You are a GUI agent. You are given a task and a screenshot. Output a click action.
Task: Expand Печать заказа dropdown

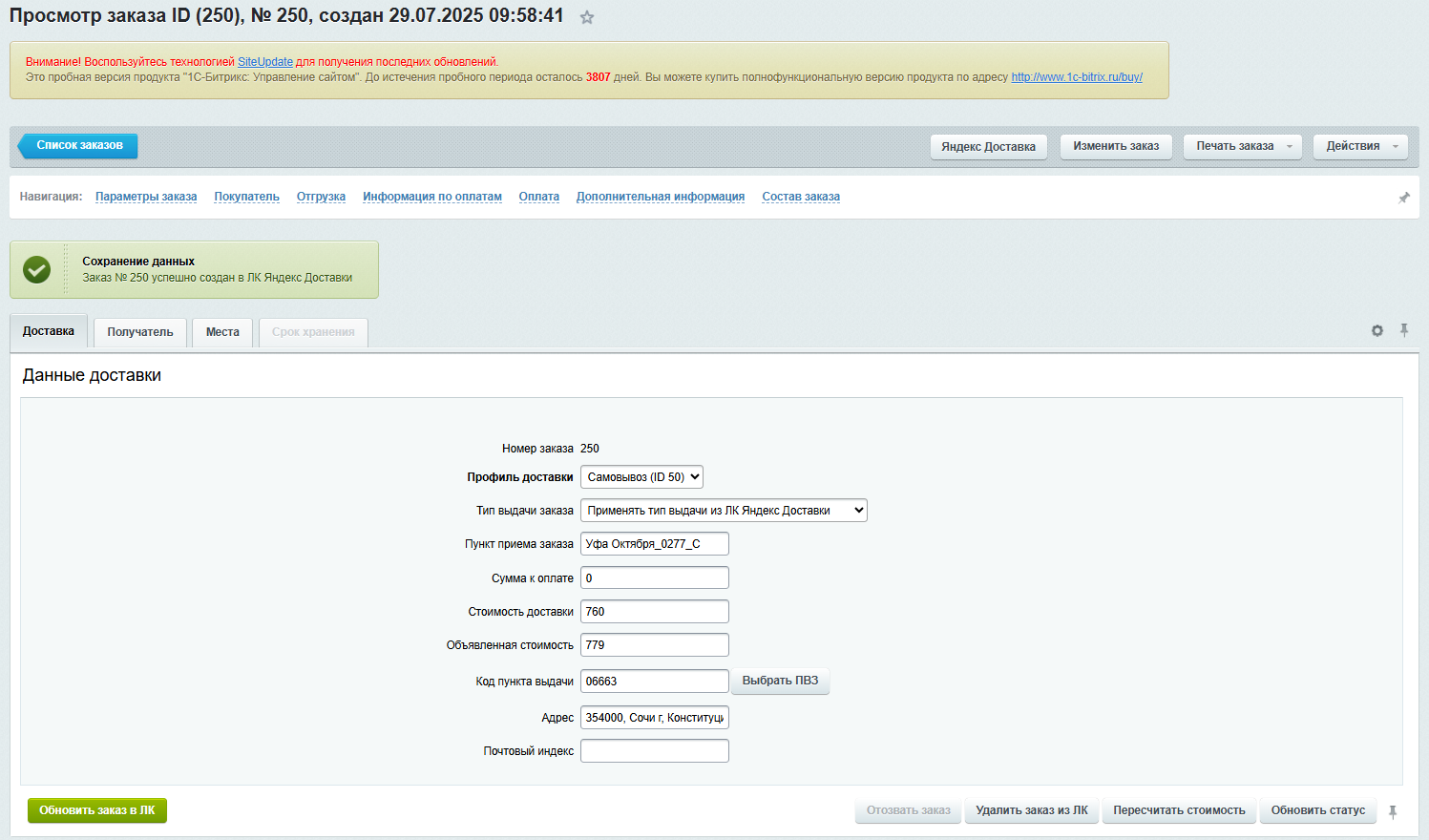coord(1243,146)
